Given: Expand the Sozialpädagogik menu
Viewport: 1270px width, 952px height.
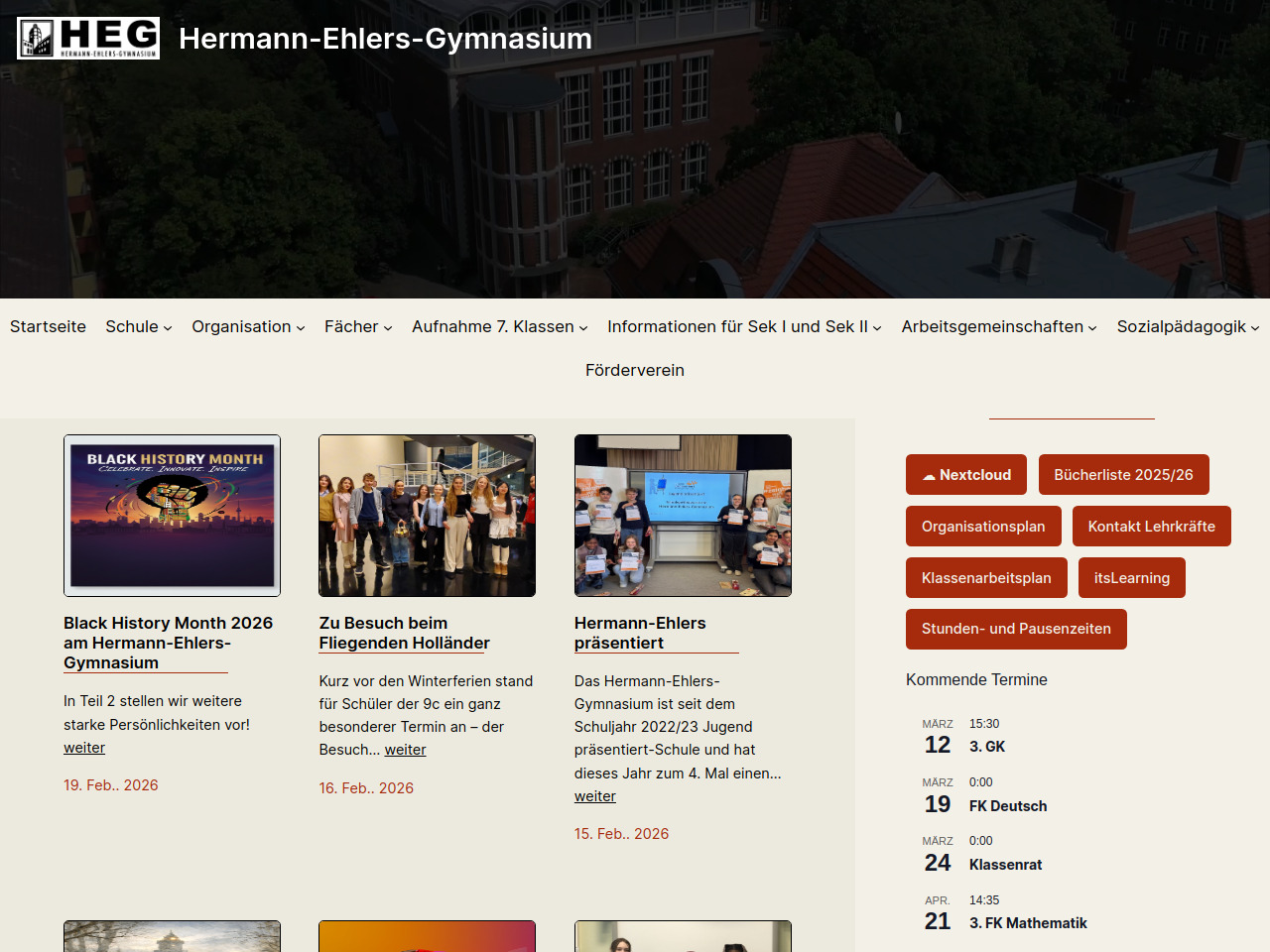Looking at the screenshot, I should [1187, 326].
